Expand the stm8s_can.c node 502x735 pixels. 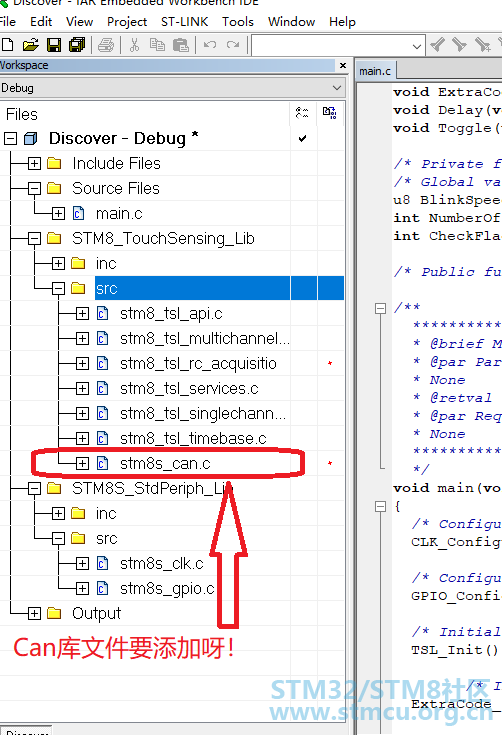(x=82, y=464)
